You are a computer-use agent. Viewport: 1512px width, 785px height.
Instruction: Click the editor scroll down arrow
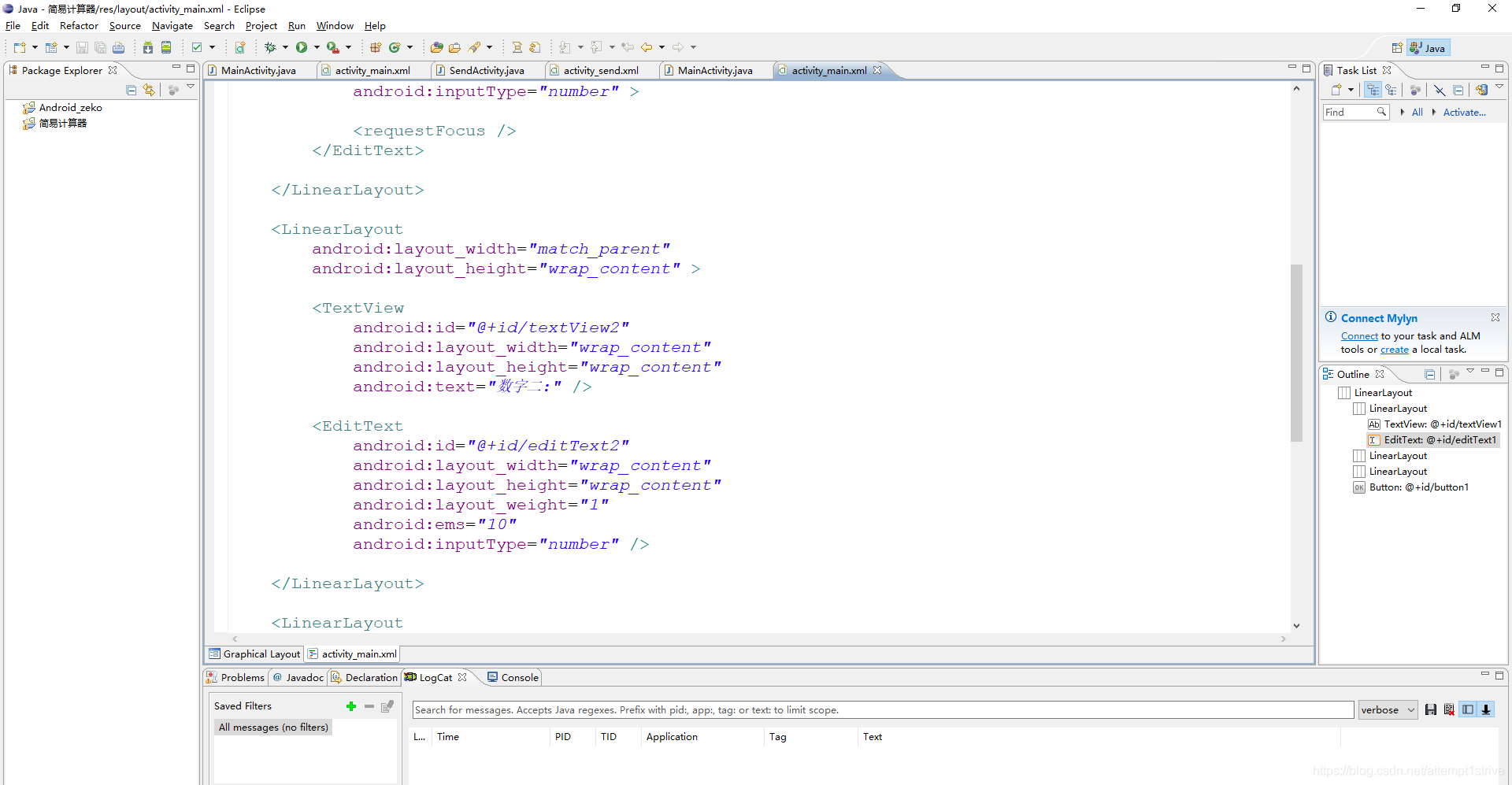[x=1296, y=626]
